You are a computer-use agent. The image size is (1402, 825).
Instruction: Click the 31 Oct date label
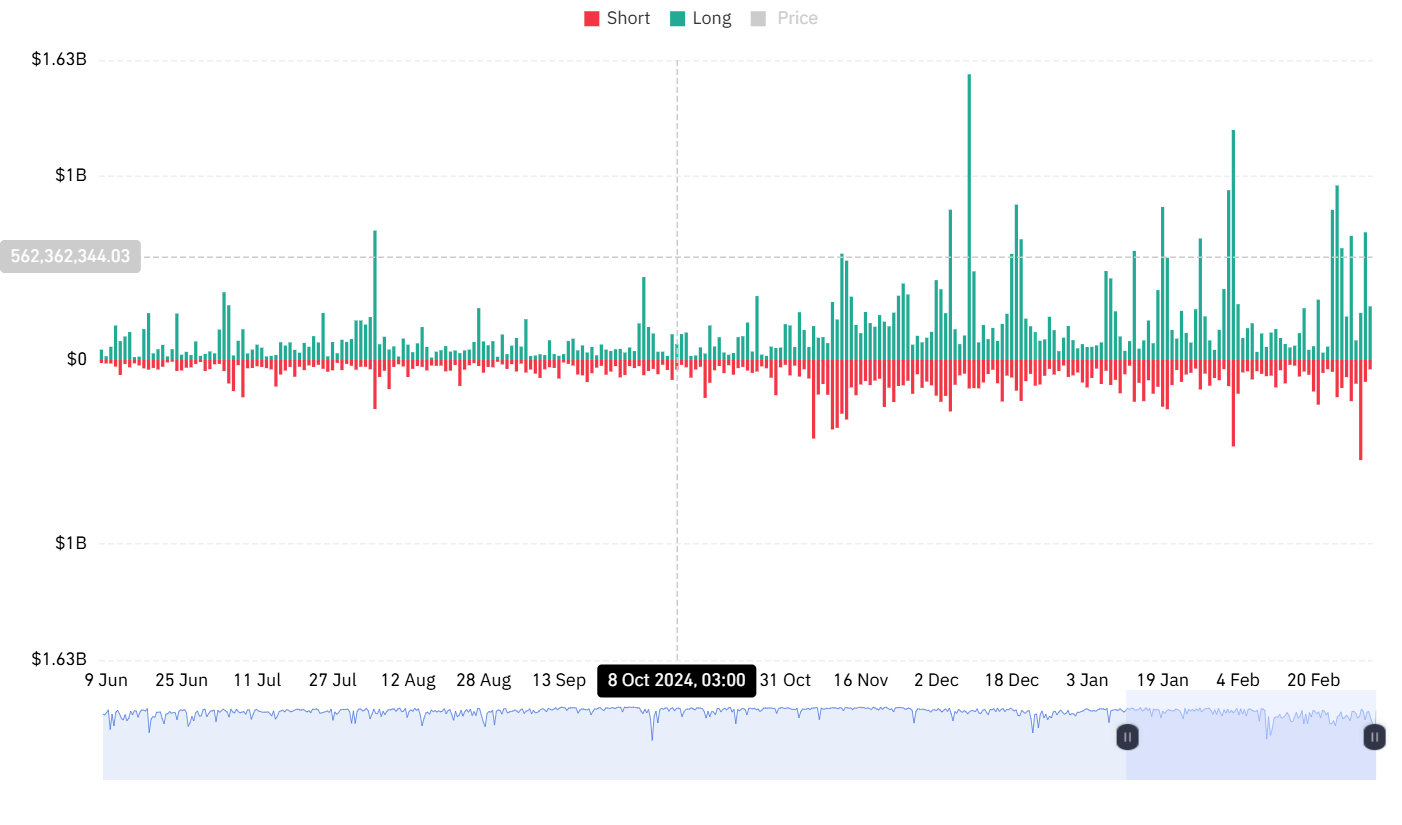785,680
